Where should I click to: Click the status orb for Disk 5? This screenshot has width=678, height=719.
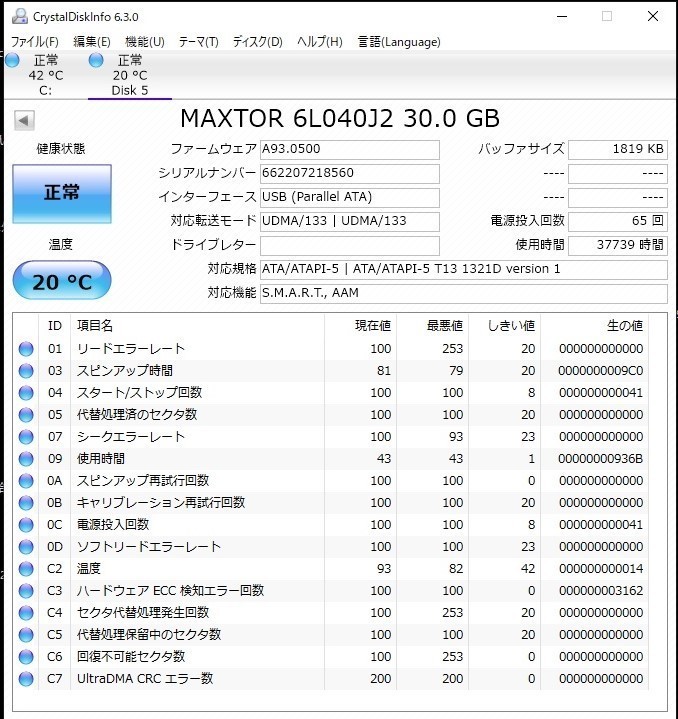(x=96, y=60)
